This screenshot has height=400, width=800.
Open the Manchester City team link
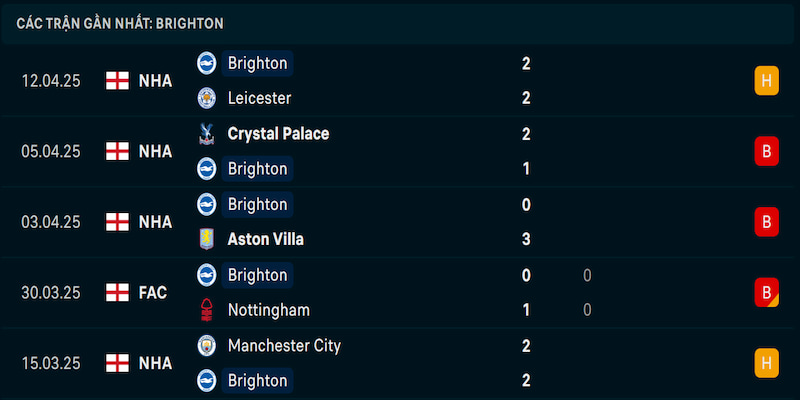(x=284, y=345)
